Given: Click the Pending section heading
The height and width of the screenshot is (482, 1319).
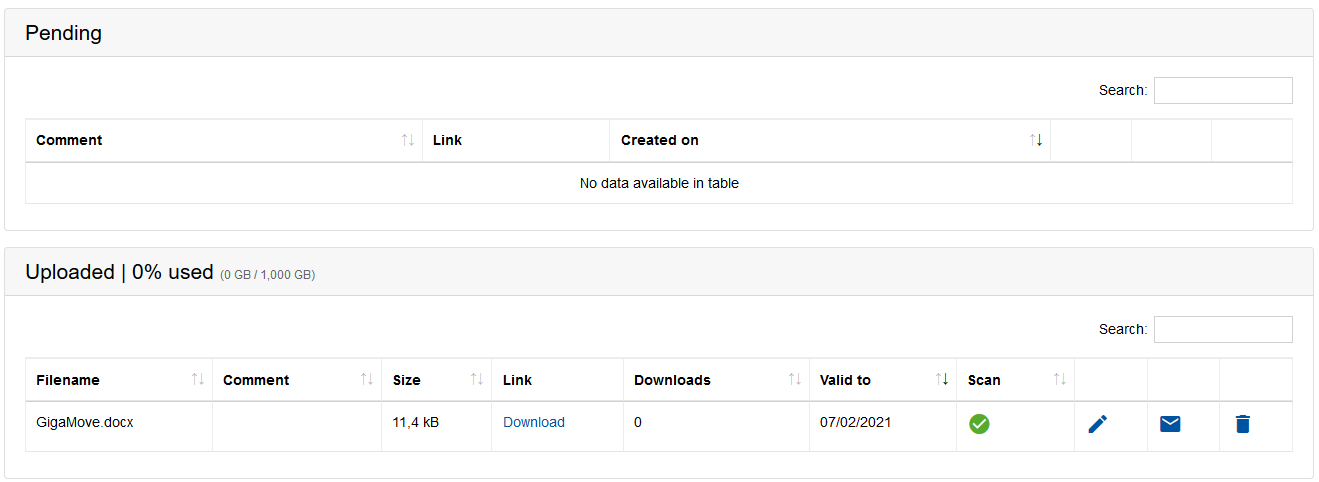Looking at the screenshot, I should click(x=64, y=33).
